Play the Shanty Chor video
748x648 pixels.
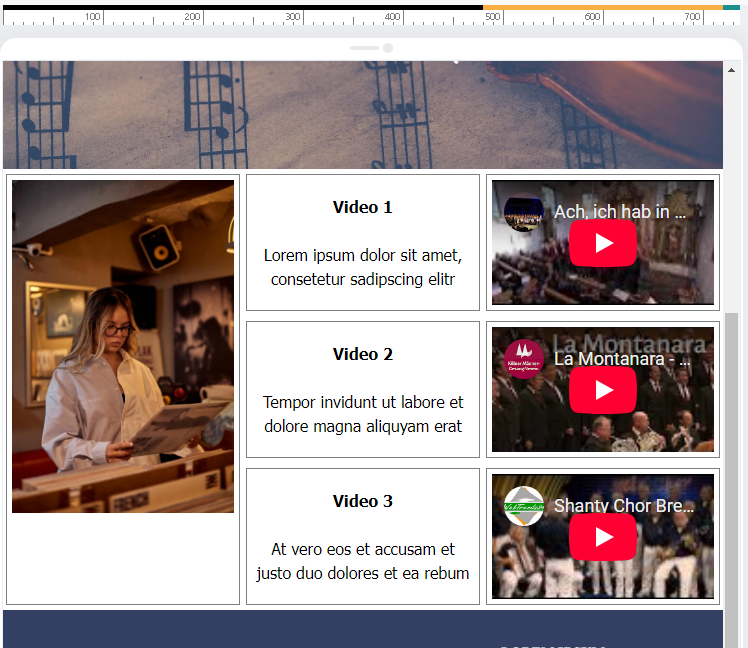tap(603, 537)
